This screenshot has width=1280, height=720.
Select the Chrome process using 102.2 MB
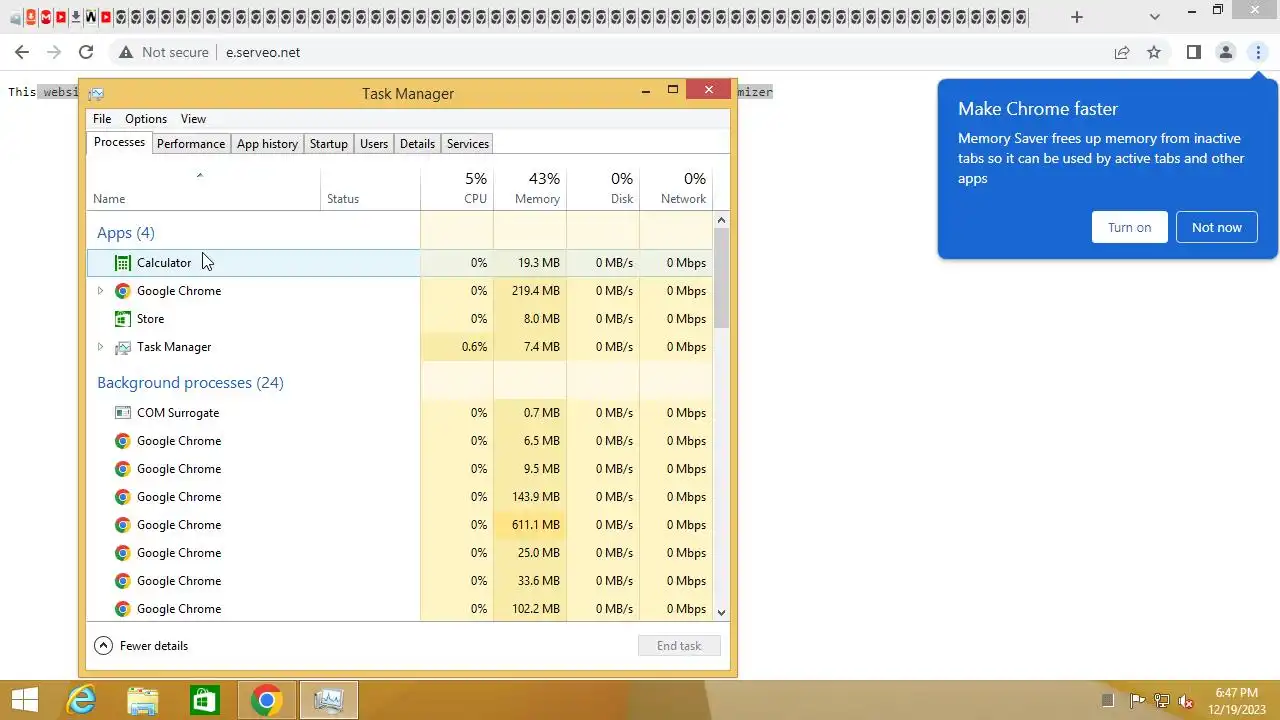tap(399, 609)
